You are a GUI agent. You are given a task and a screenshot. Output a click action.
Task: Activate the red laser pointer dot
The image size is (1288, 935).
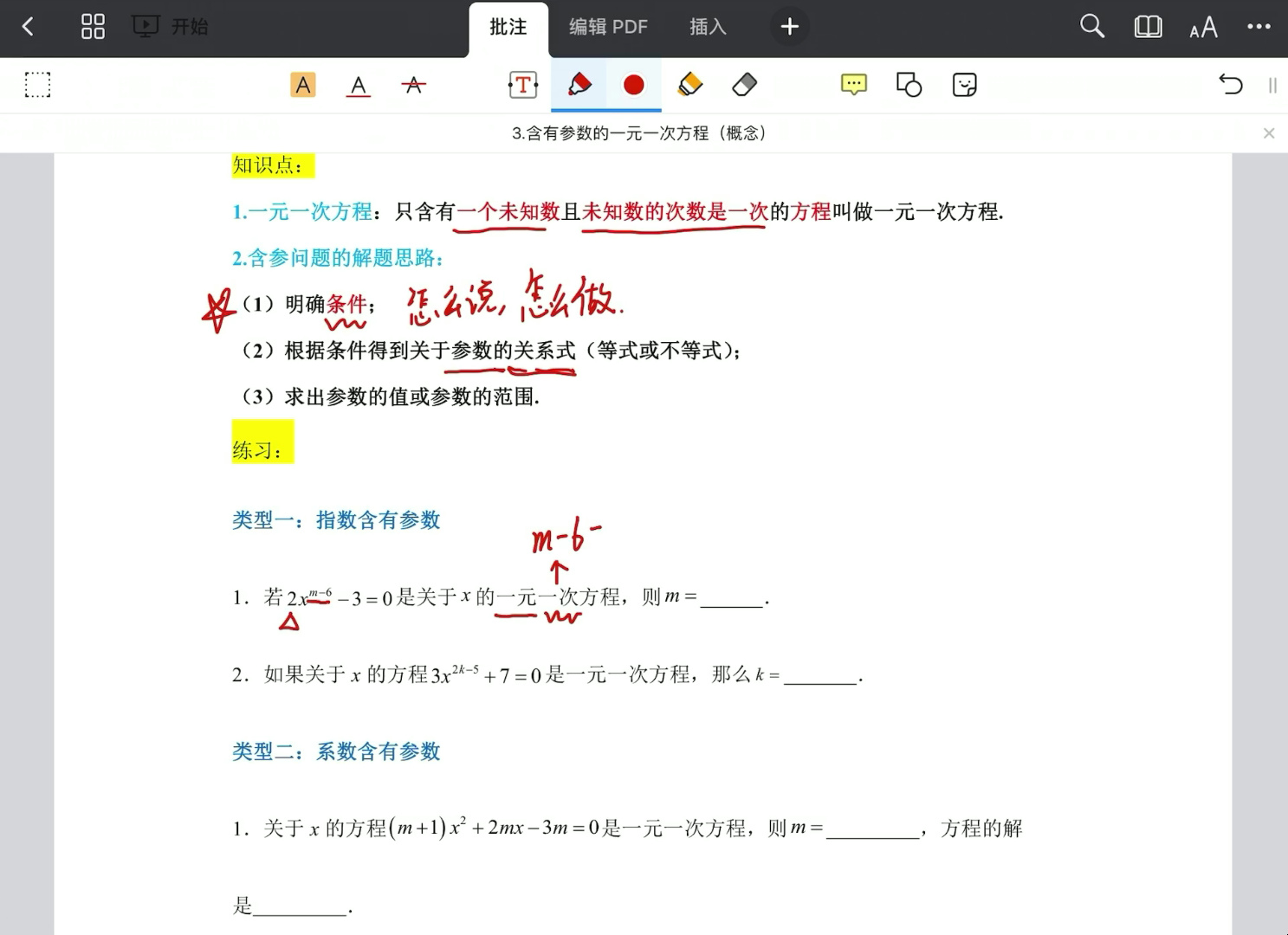pos(633,85)
